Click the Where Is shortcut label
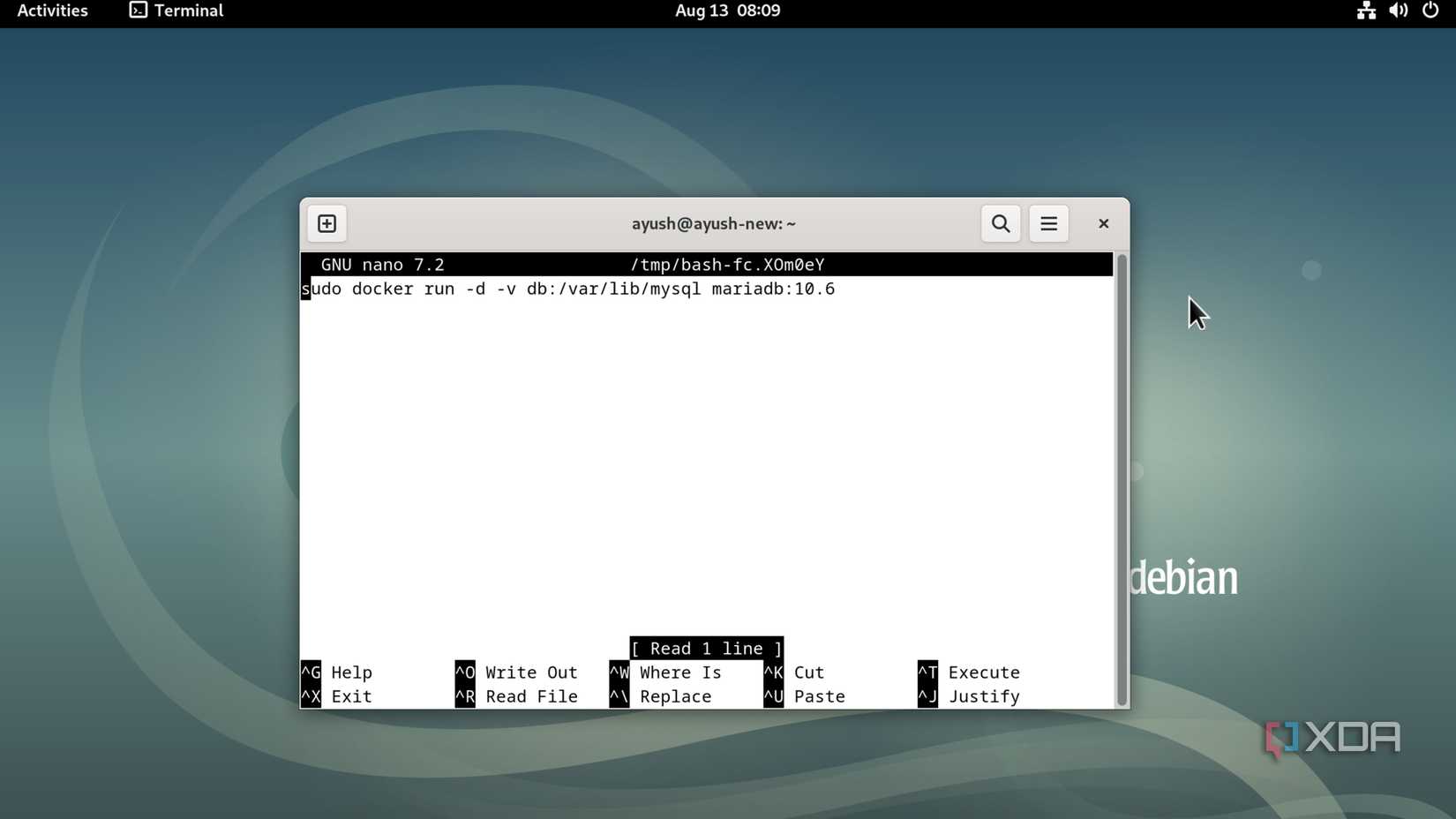The image size is (1456, 819). pos(679,672)
